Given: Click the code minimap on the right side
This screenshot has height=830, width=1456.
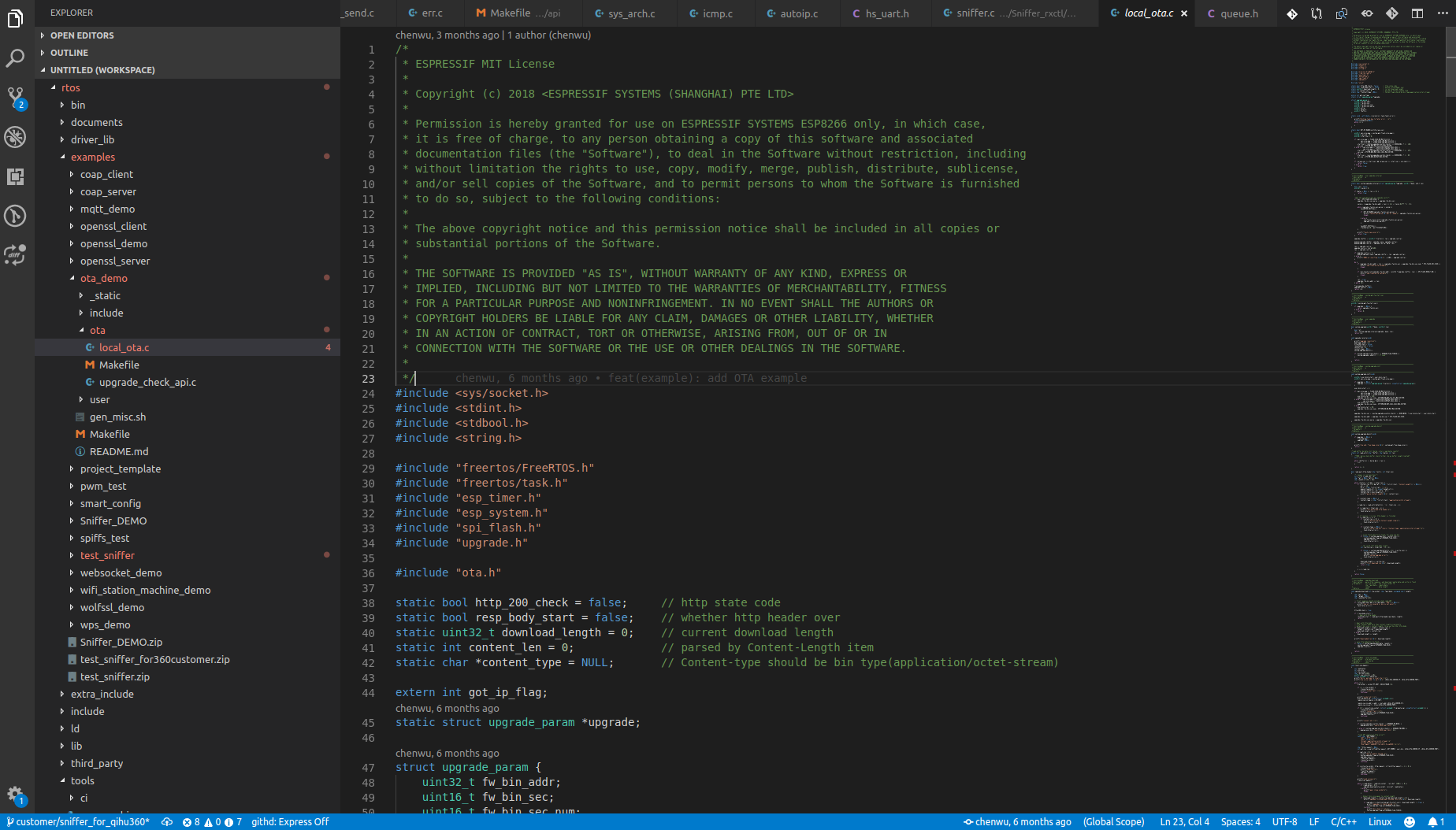Looking at the screenshot, I should 1398,420.
